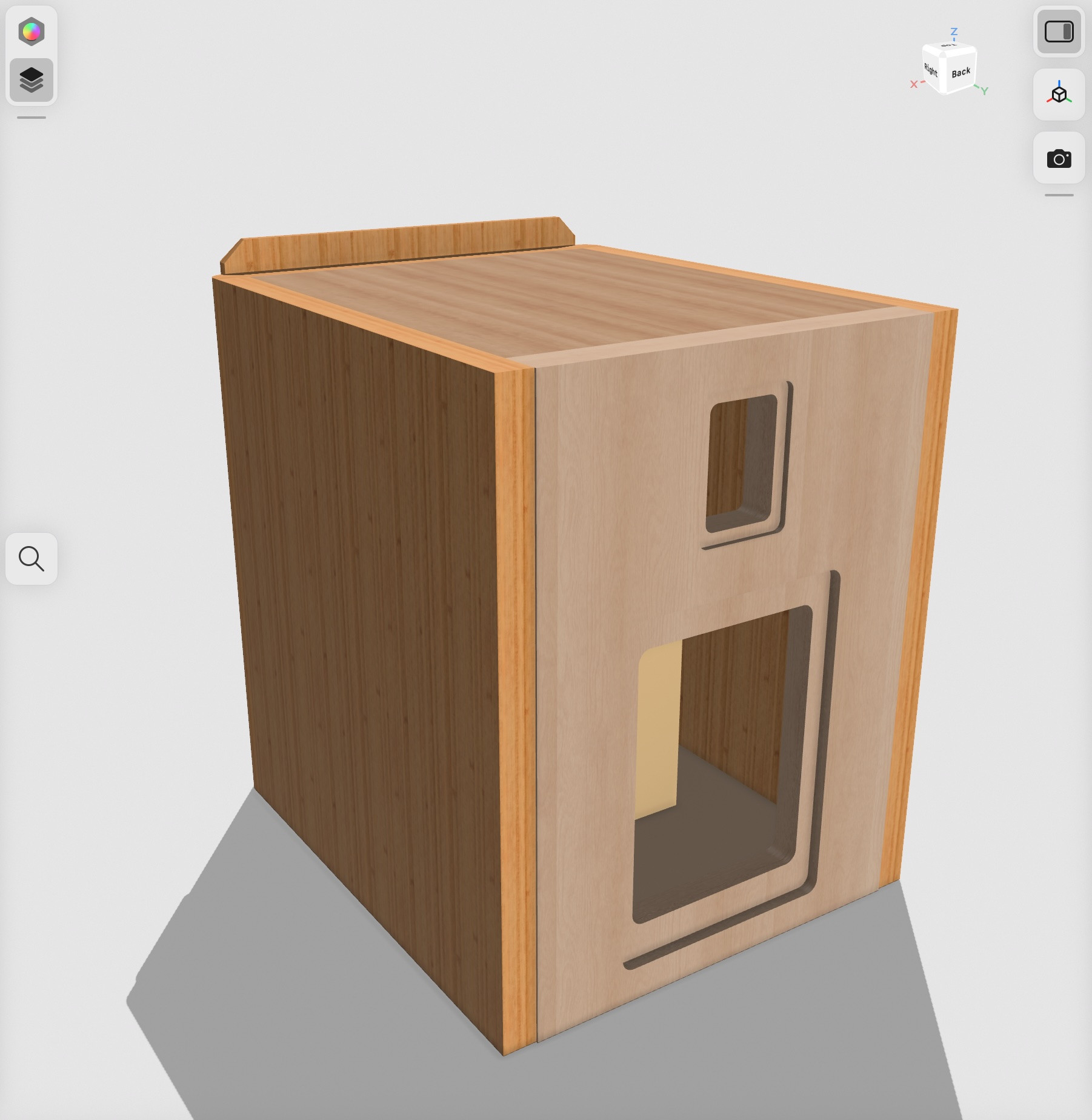Viewport: 1092px width, 1120px height.
Task: Take a snapshot with the camera icon
Action: click(1059, 158)
